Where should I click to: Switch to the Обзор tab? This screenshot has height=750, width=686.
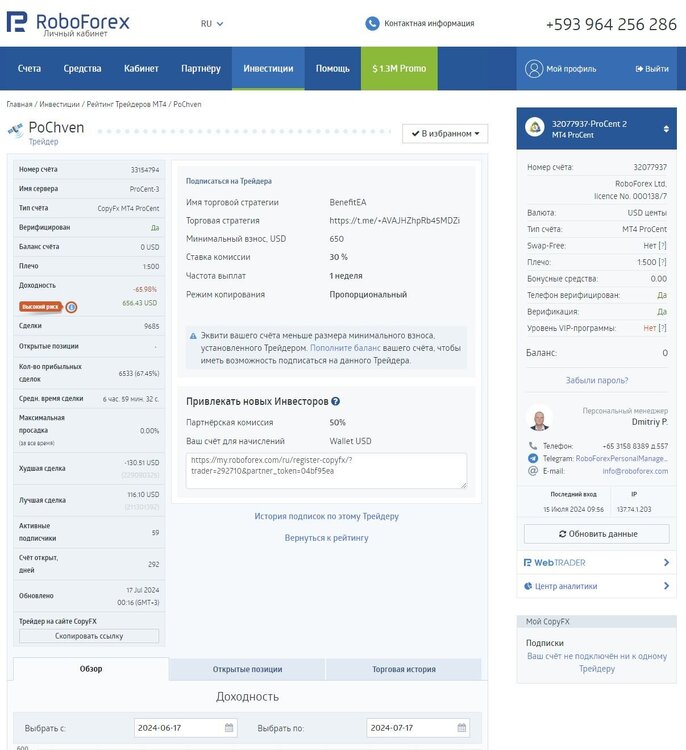click(x=91, y=669)
